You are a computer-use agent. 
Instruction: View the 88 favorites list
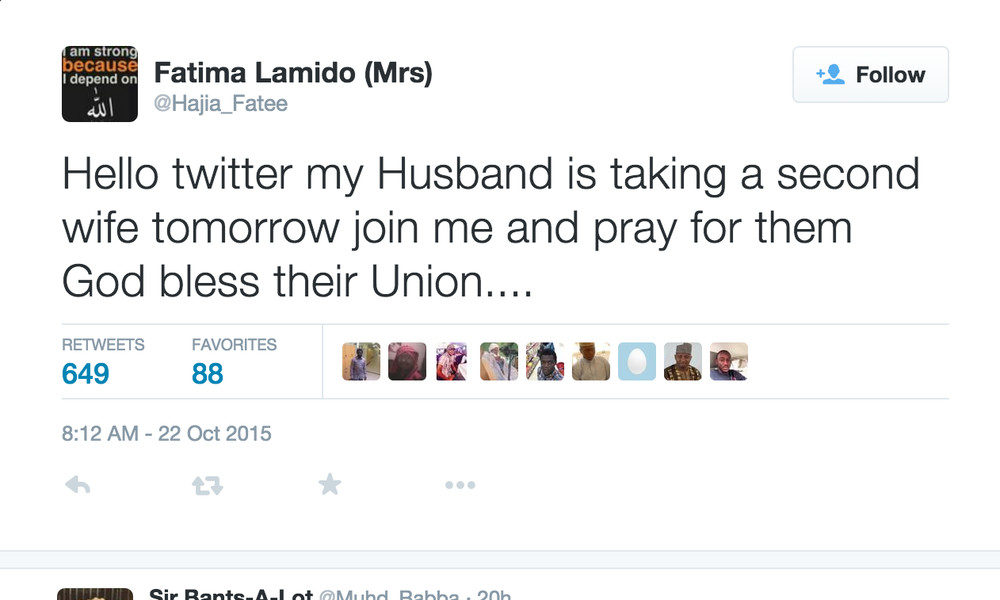click(x=208, y=373)
